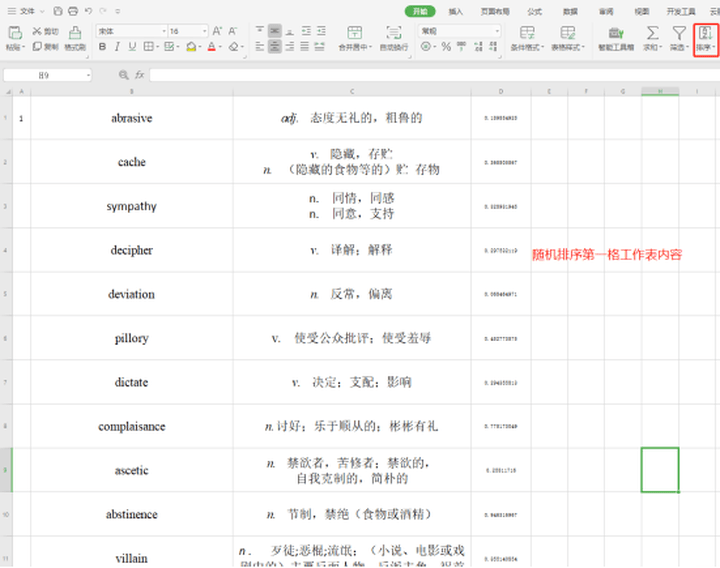Click the Print icon in quick access bar
Image resolution: width=720 pixels, height=568 pixels.
click(x=73, y=11)
